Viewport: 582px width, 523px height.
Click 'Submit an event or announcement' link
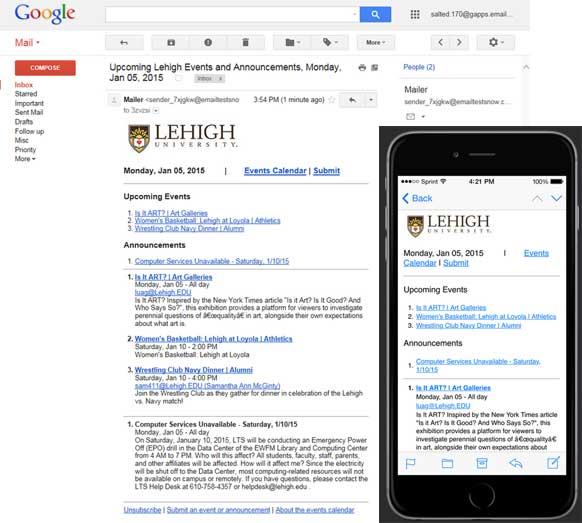218,510
